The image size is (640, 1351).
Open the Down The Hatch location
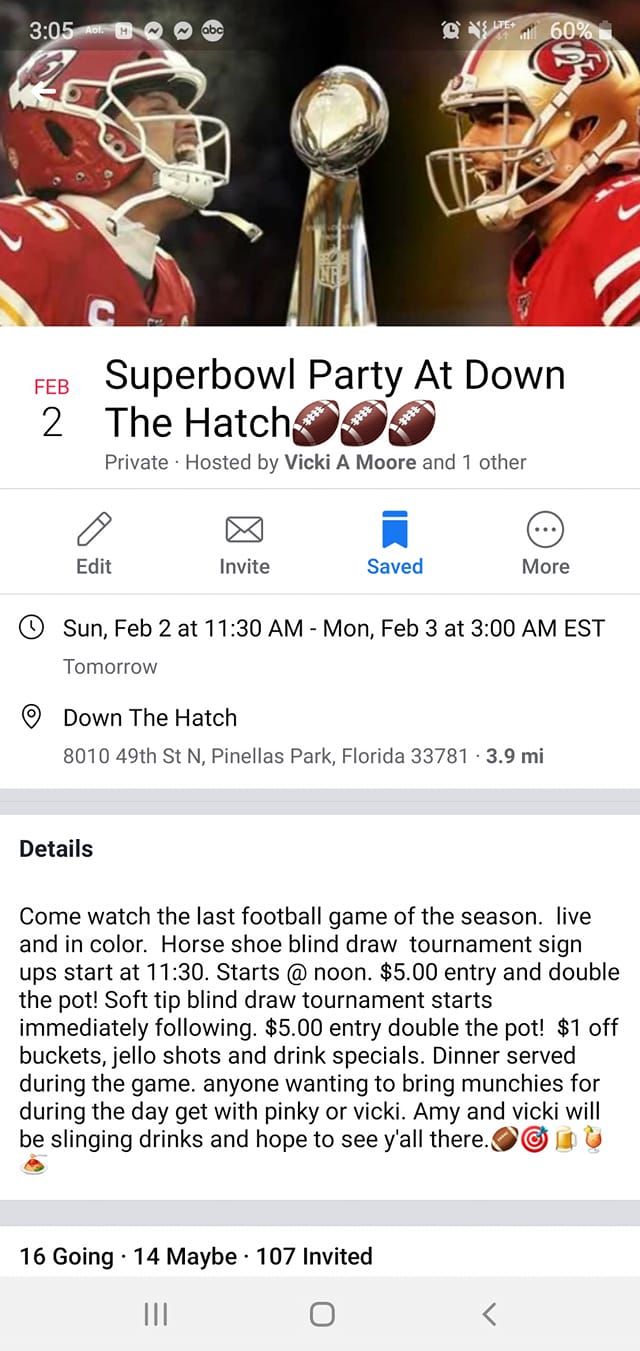point(150,718)
